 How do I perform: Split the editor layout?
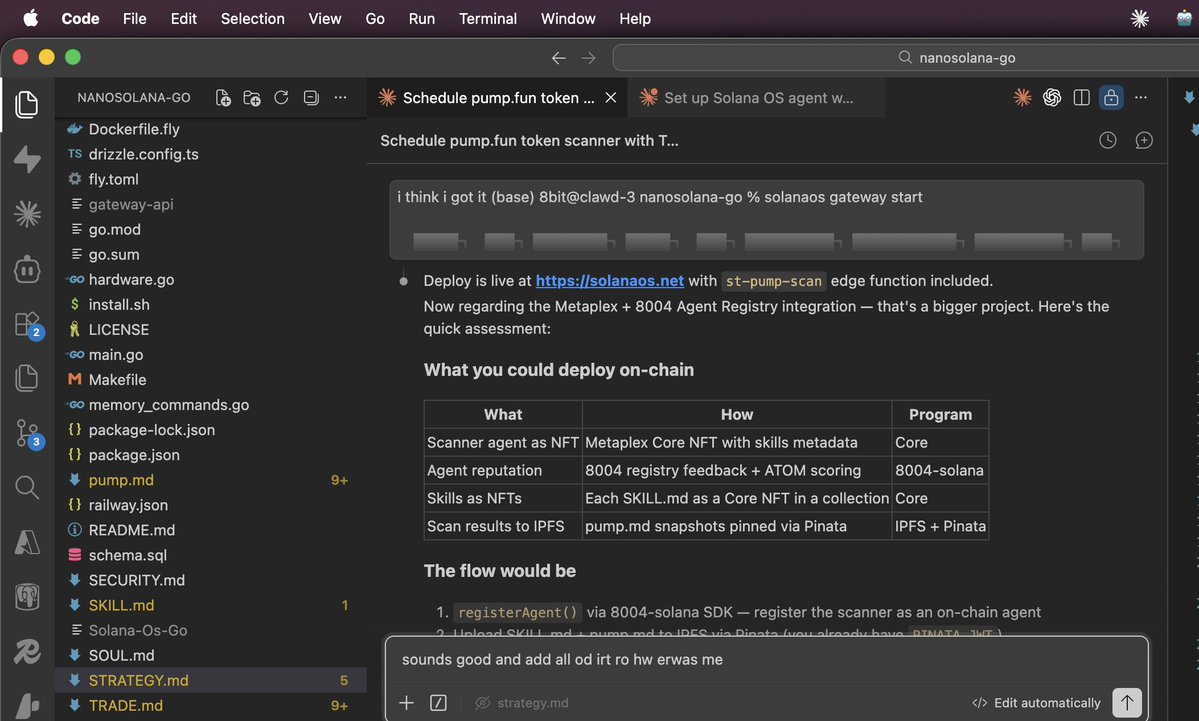(1081, 97)
